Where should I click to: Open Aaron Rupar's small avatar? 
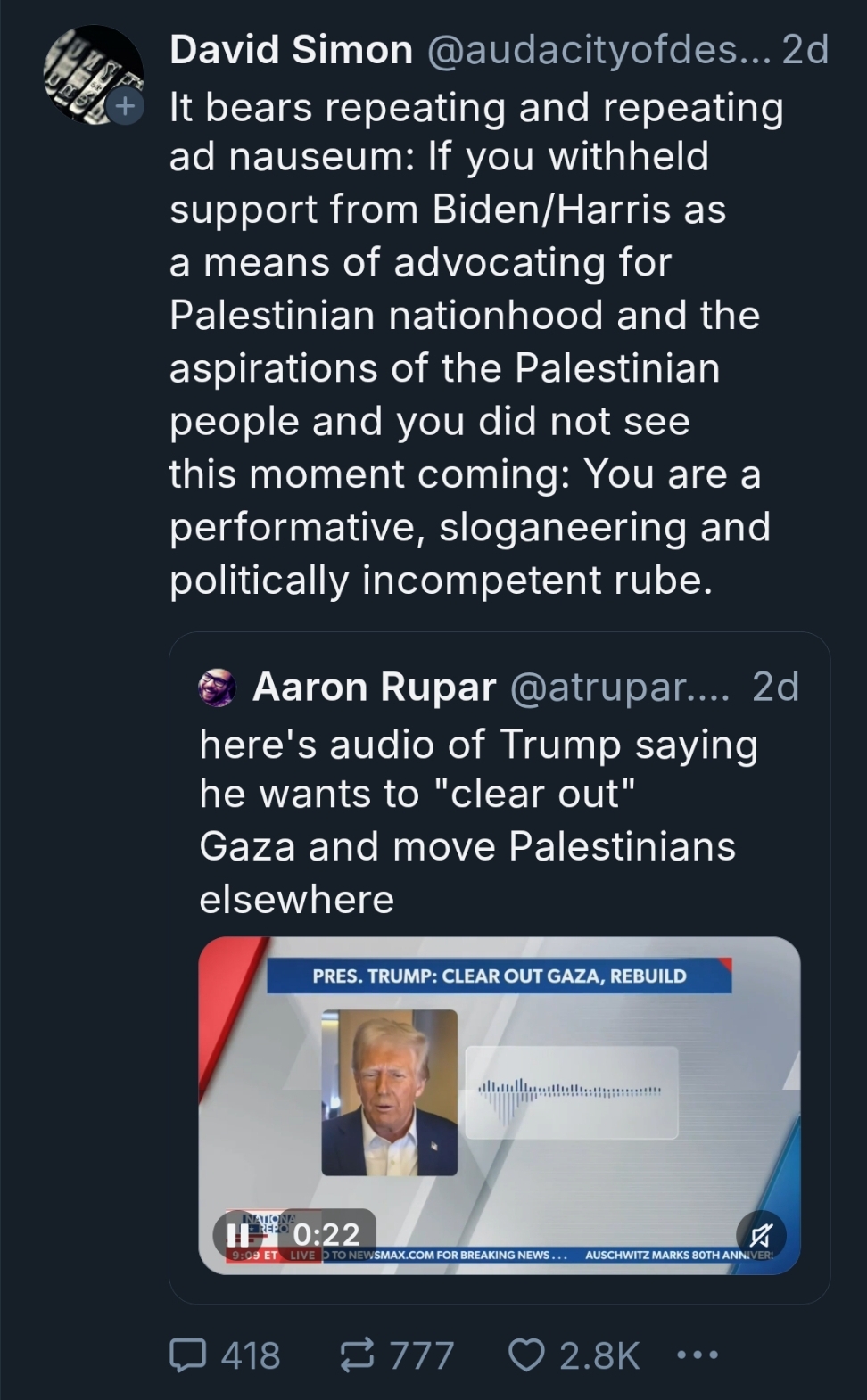click(218, 688)
